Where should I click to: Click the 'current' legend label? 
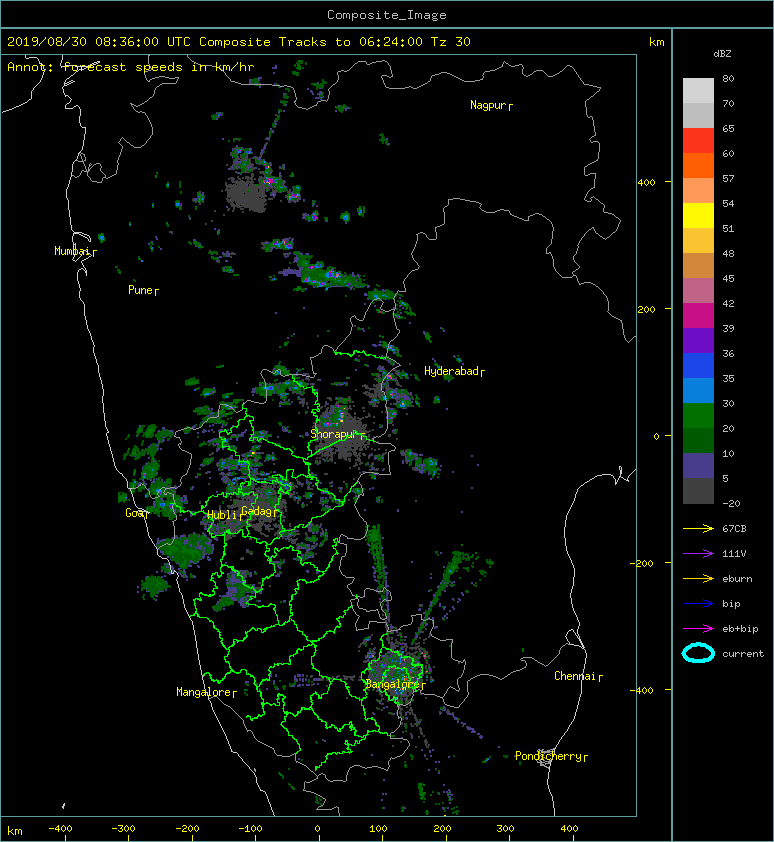pyautogui.click(x=743, y=654)
